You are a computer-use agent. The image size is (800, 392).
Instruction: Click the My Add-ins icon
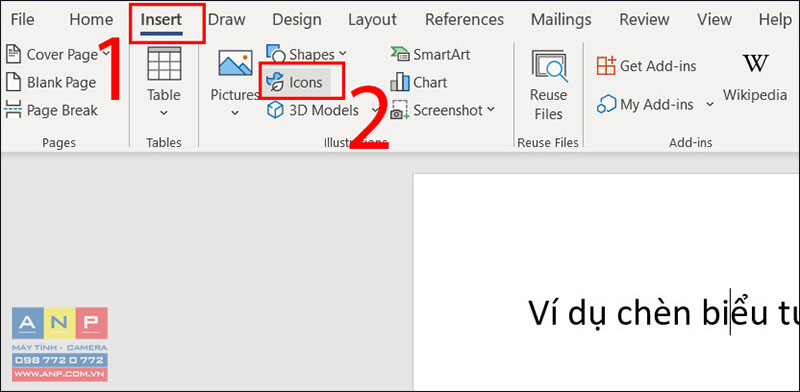[x=606, y=104]
